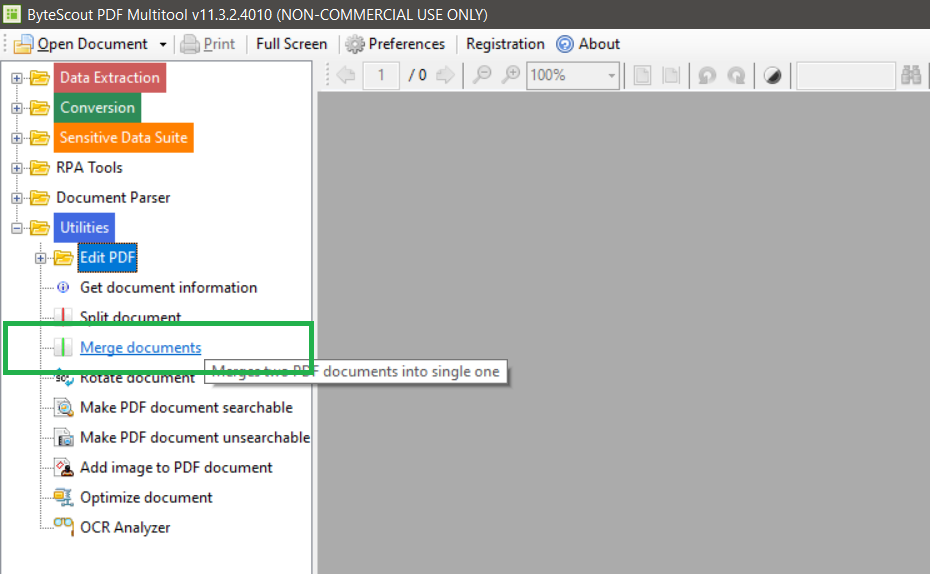
Task: Click the zoom out magnifier
Action: tap(482, 75)
